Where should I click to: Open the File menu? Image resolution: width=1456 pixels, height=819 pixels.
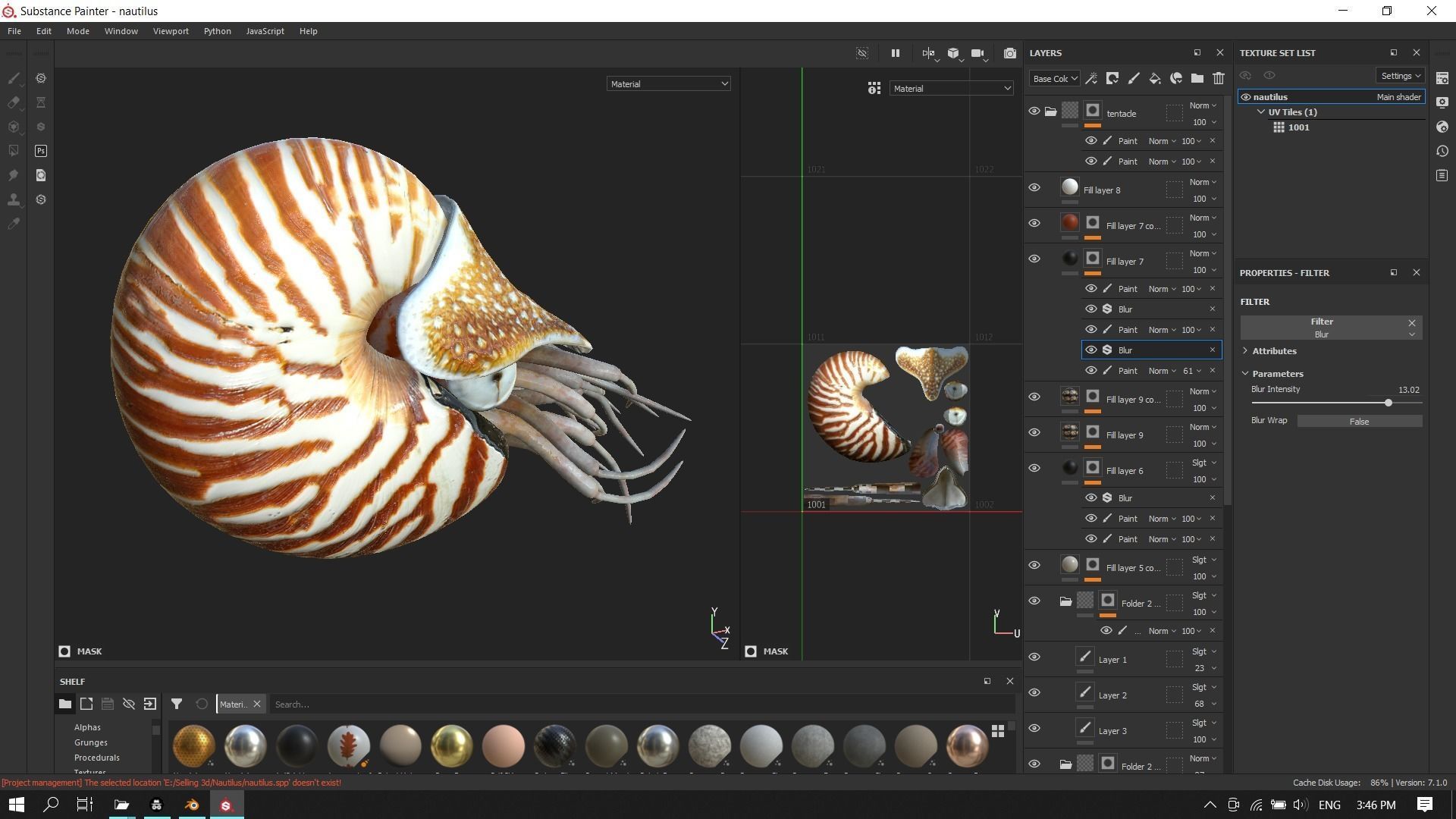(x=14, y=31)
